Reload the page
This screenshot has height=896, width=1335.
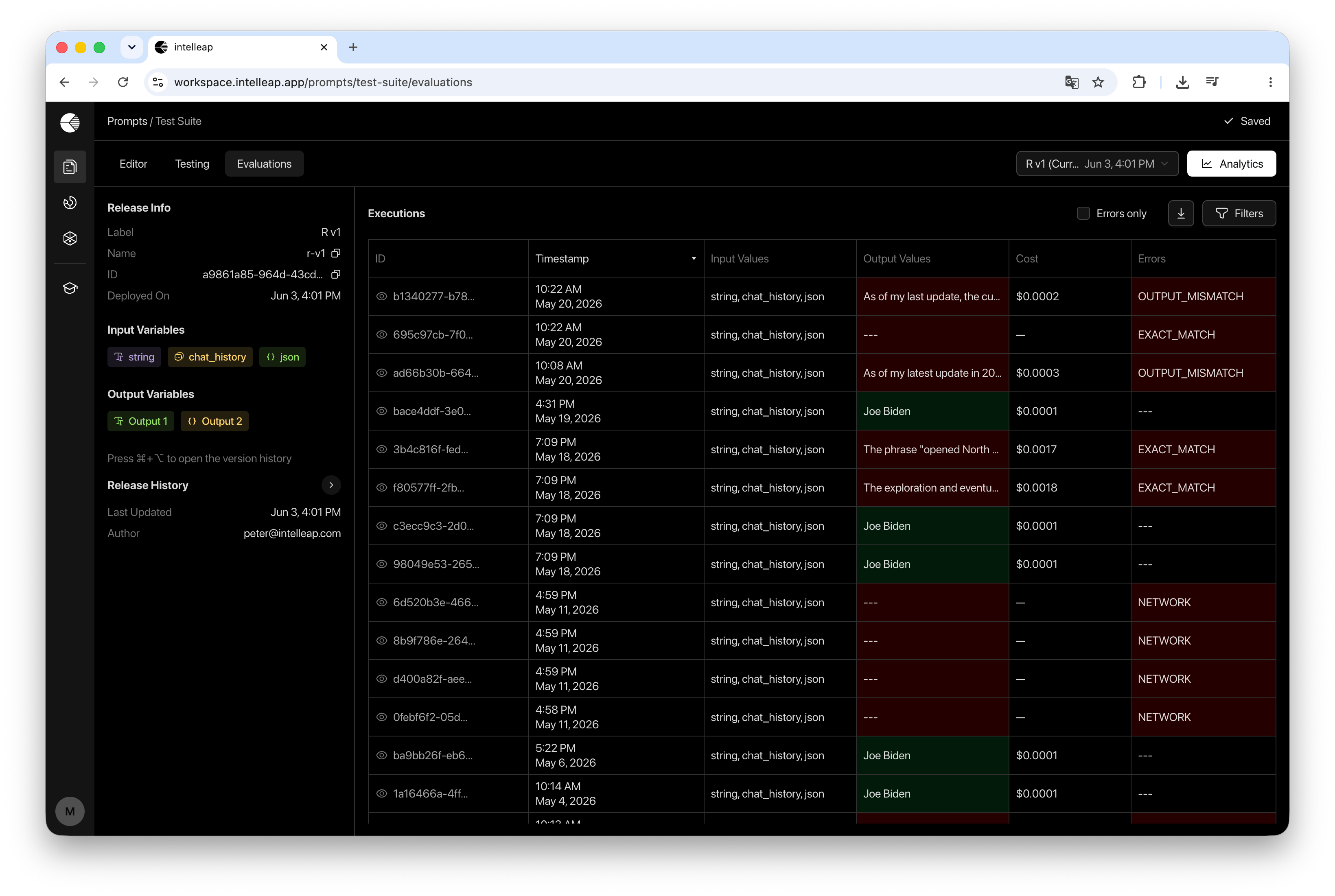click(123, 82)
